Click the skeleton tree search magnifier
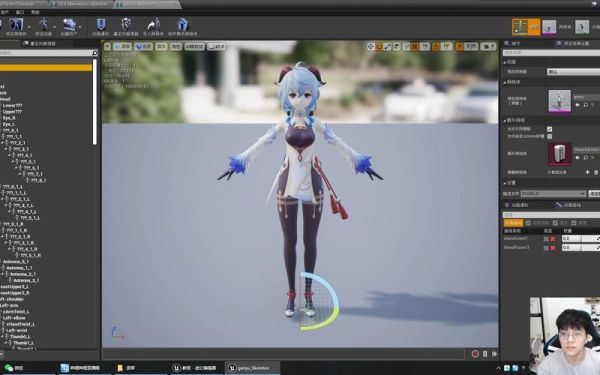Image resolution: width=600 pixels, height=375 pixels. pos(95,53)
